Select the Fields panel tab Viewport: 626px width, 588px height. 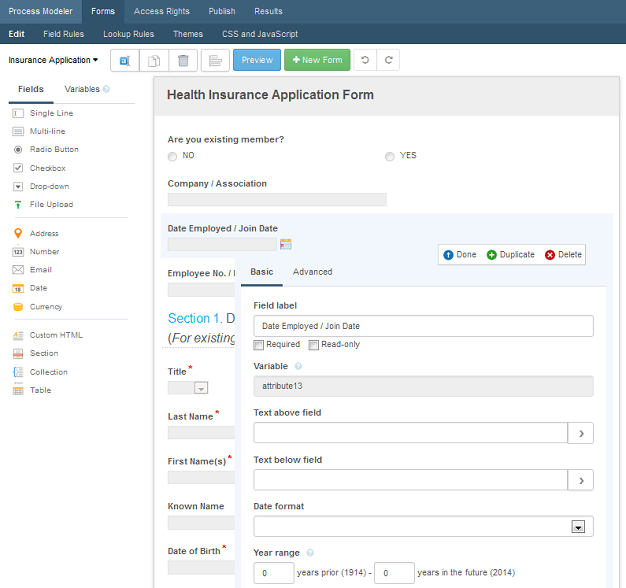coord(31,89)
